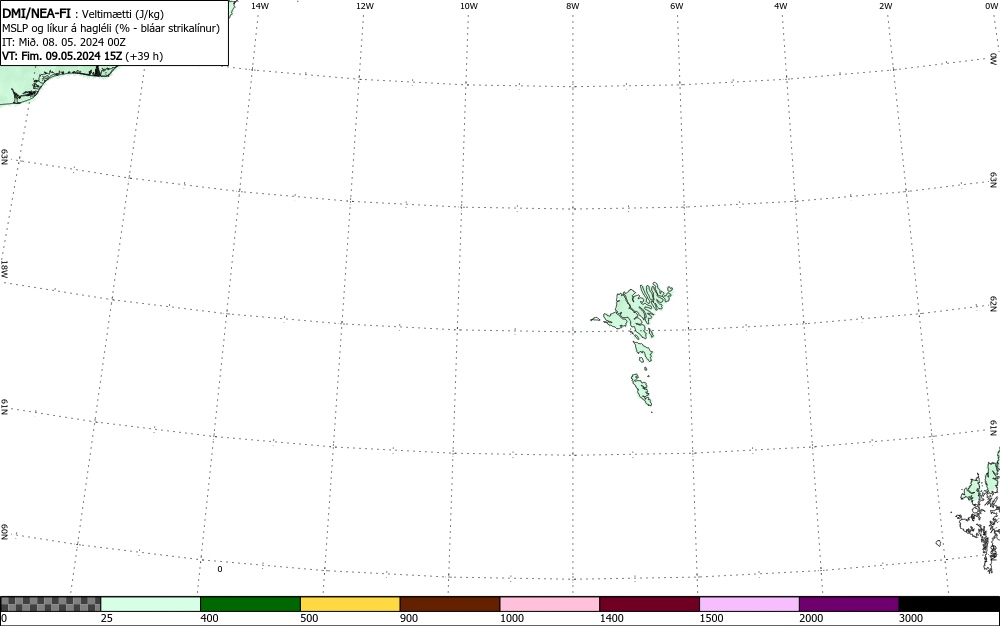Click the northern Faroe Islands main group
Viewport: 1000px width, 626px height.
click(x=631, y=310)
